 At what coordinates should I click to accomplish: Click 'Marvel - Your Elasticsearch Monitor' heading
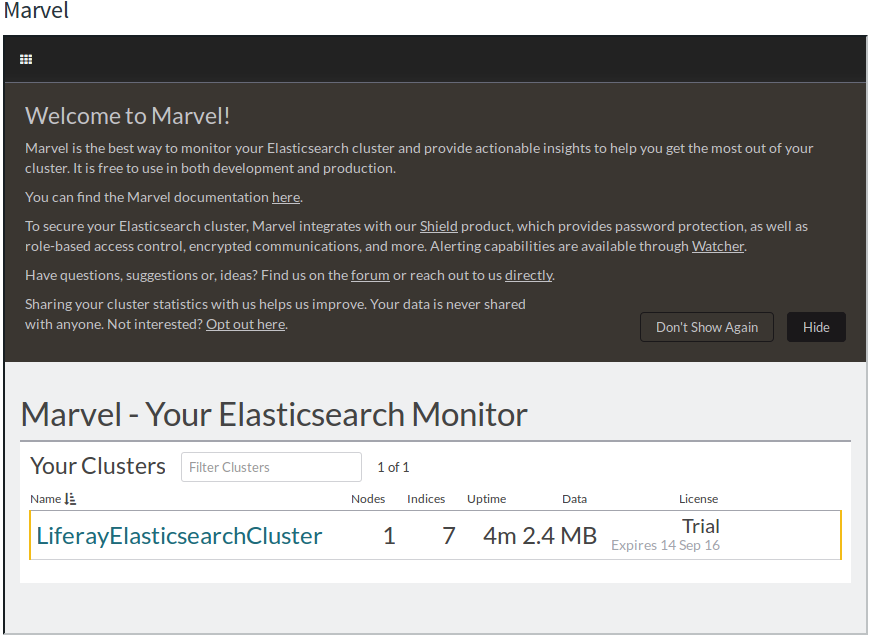tap(274, 415)
